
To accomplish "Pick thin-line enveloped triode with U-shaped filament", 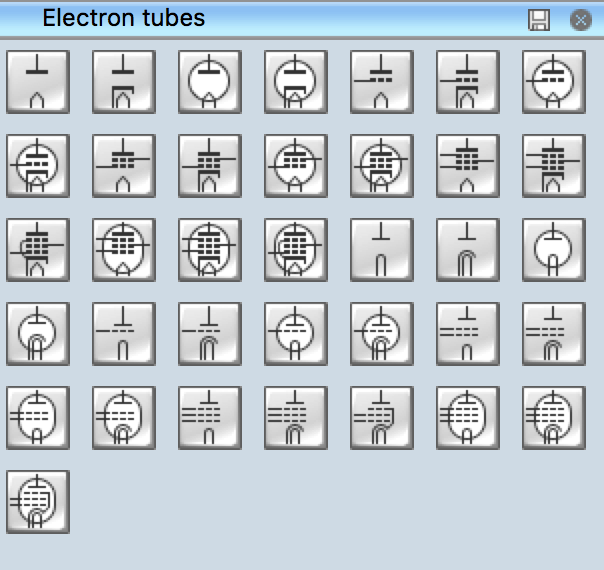I will 295,334.
